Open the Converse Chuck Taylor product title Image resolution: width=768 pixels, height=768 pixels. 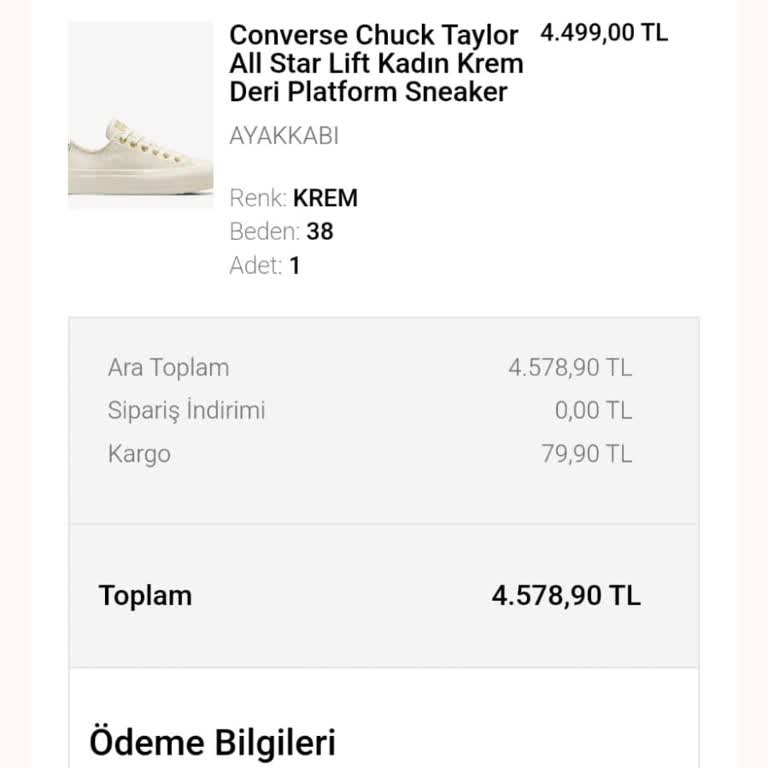pos(376,63)
